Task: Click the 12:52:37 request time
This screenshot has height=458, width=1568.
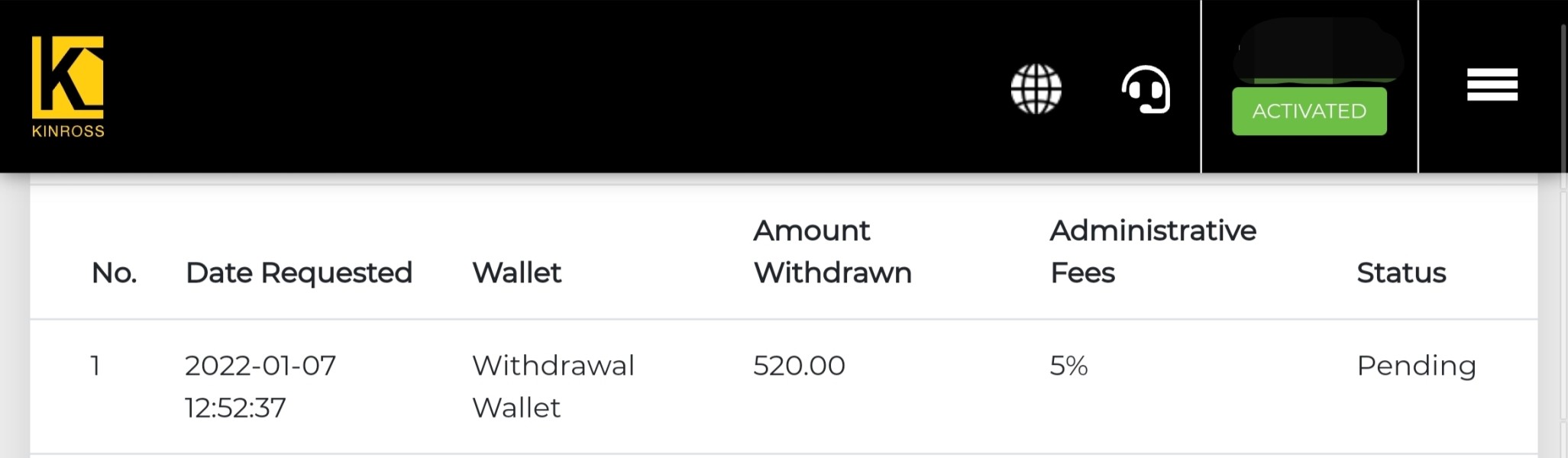Action: point(235,408)
